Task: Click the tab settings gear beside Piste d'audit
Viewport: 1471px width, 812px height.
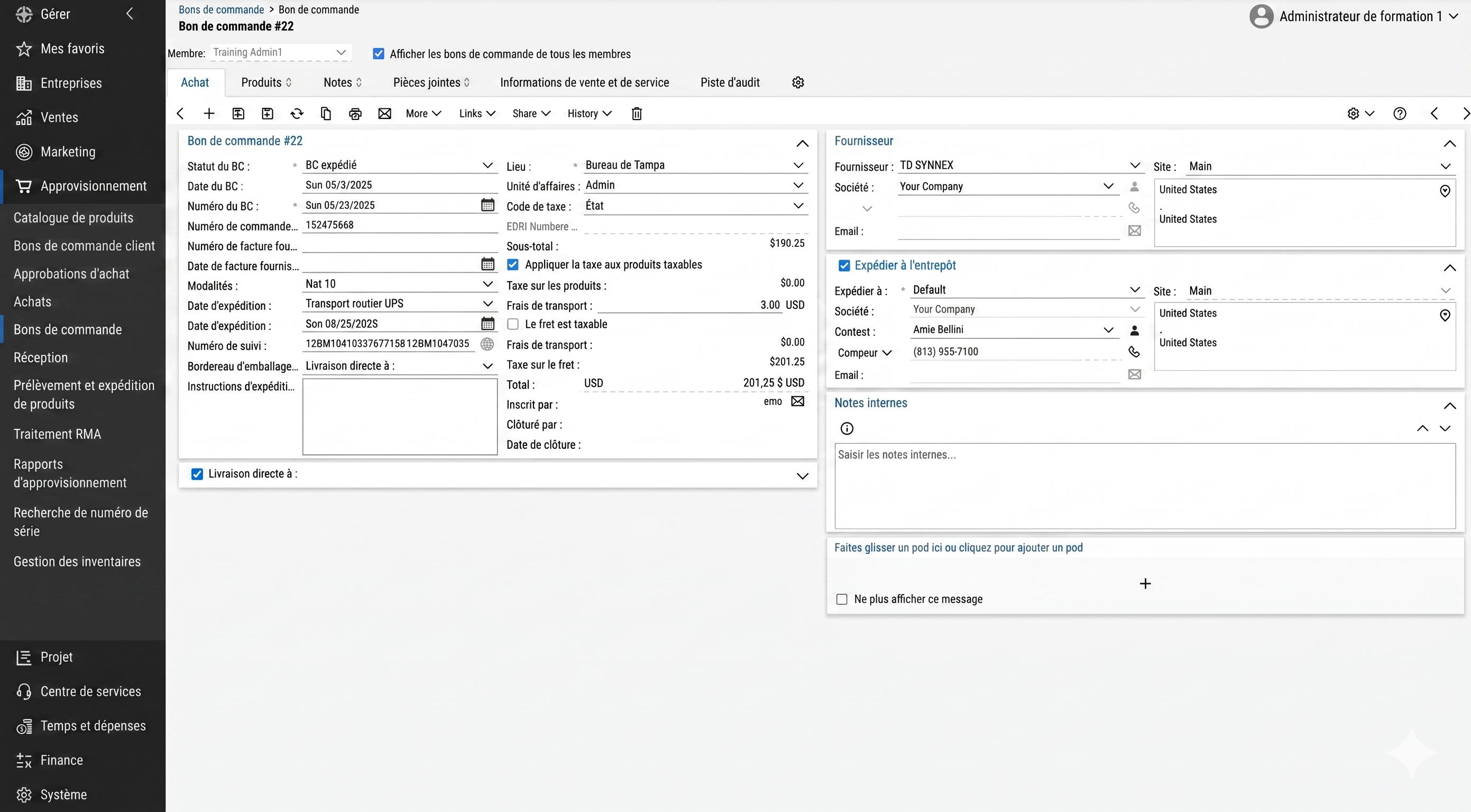Action: tap(798, 83)
